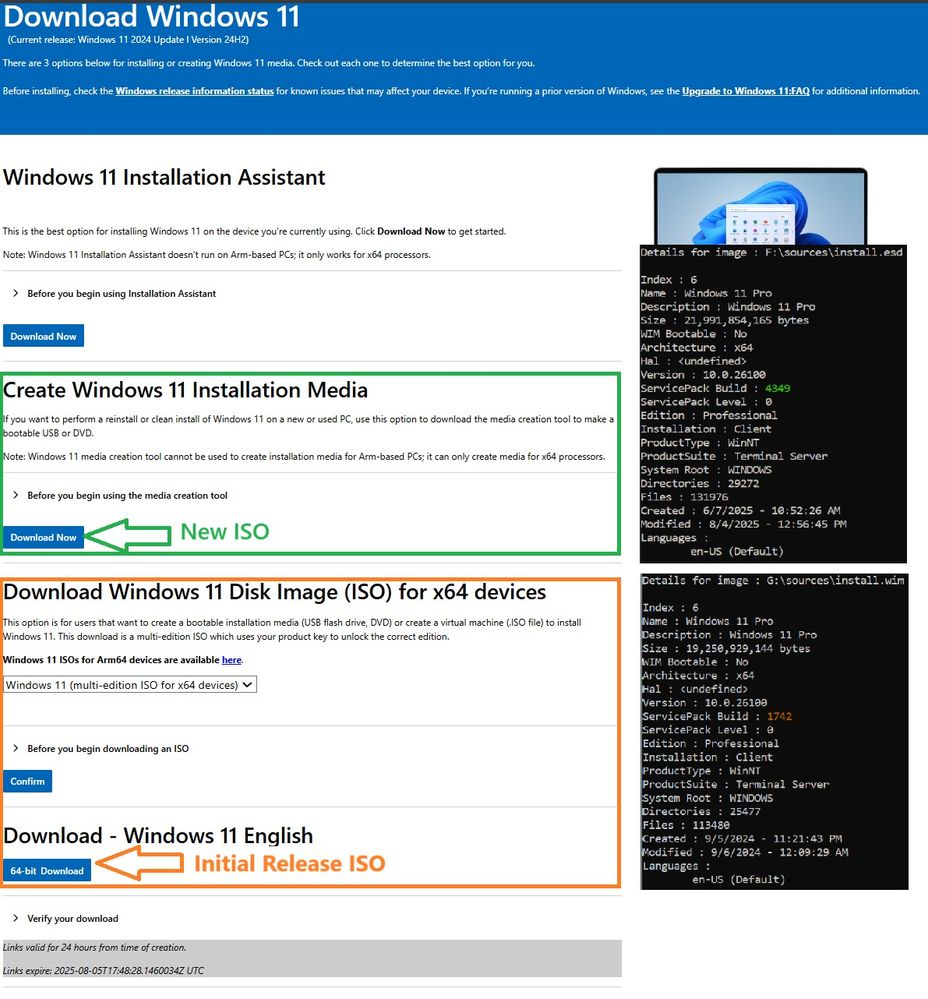This screenshot has width=928, height=999.
Task: Click the 'Modified : 9/6/2024' line
Action: pos(745,852)
